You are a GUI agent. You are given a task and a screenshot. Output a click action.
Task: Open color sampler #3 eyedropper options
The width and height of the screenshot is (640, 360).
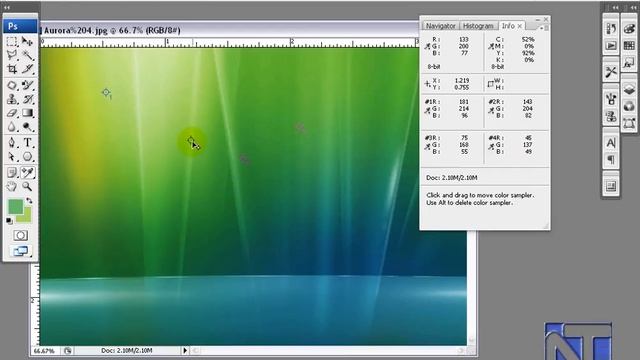(x=427, y=146)
